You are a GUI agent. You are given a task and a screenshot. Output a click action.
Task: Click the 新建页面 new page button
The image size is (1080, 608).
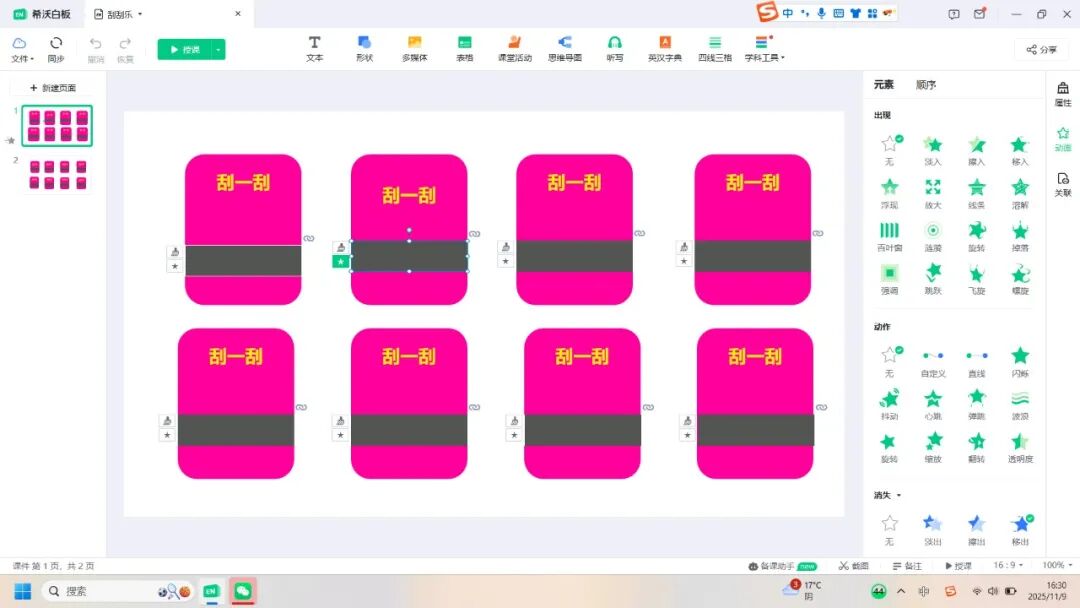click(x=54, y=88)
